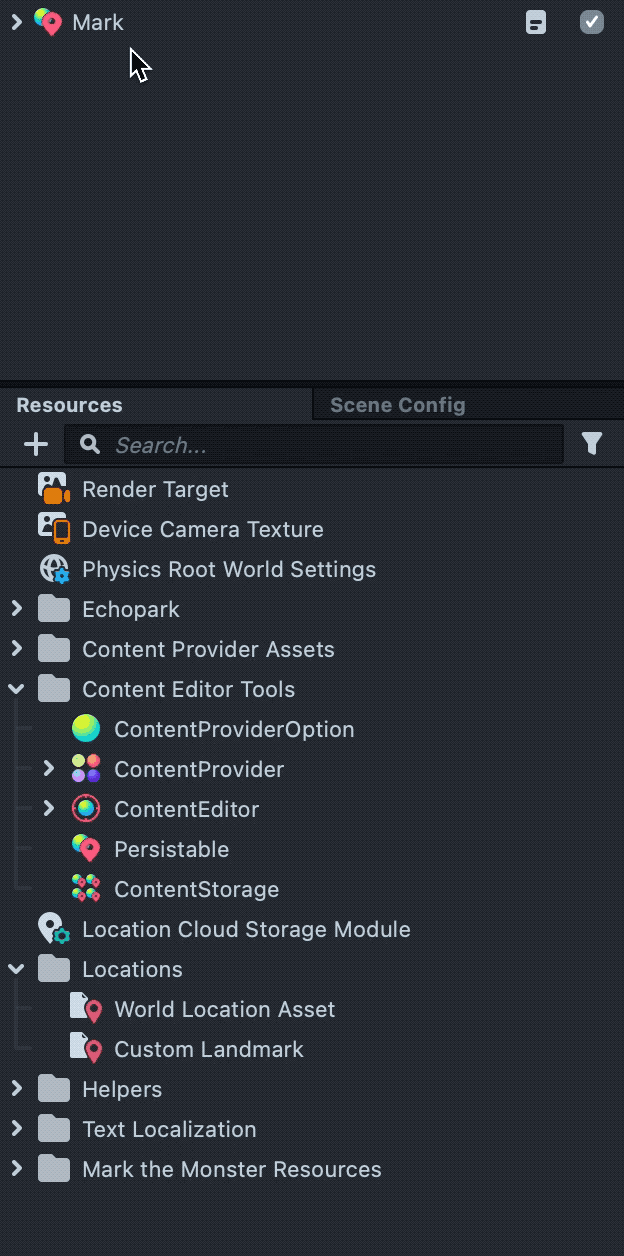The image size is (624, 1256).
Task: Toggle the Mark object enabled checkbox
Action: [592, 22]
